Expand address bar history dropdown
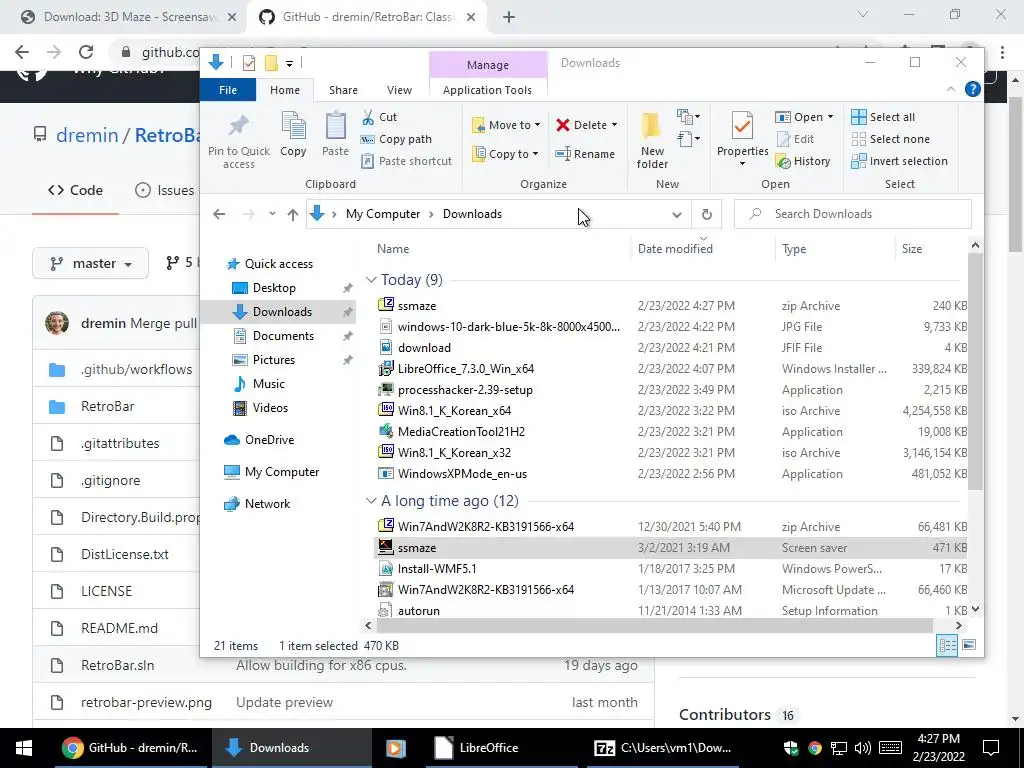This screenshot has height=768, width=1024. [677, 214]
